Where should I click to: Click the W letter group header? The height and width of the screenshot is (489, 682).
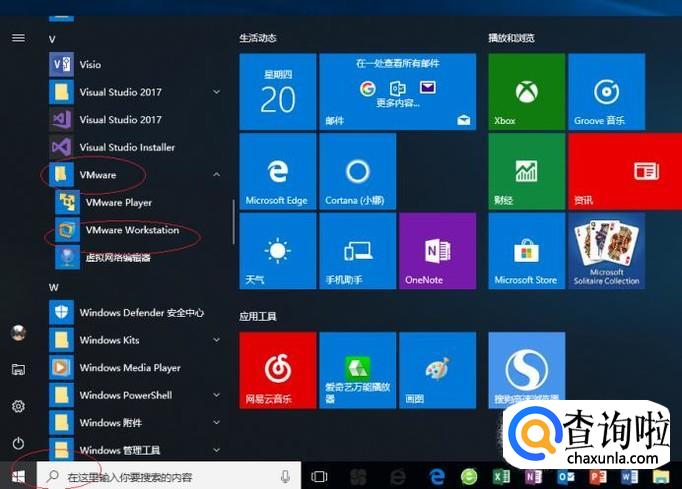click(53, 287)
